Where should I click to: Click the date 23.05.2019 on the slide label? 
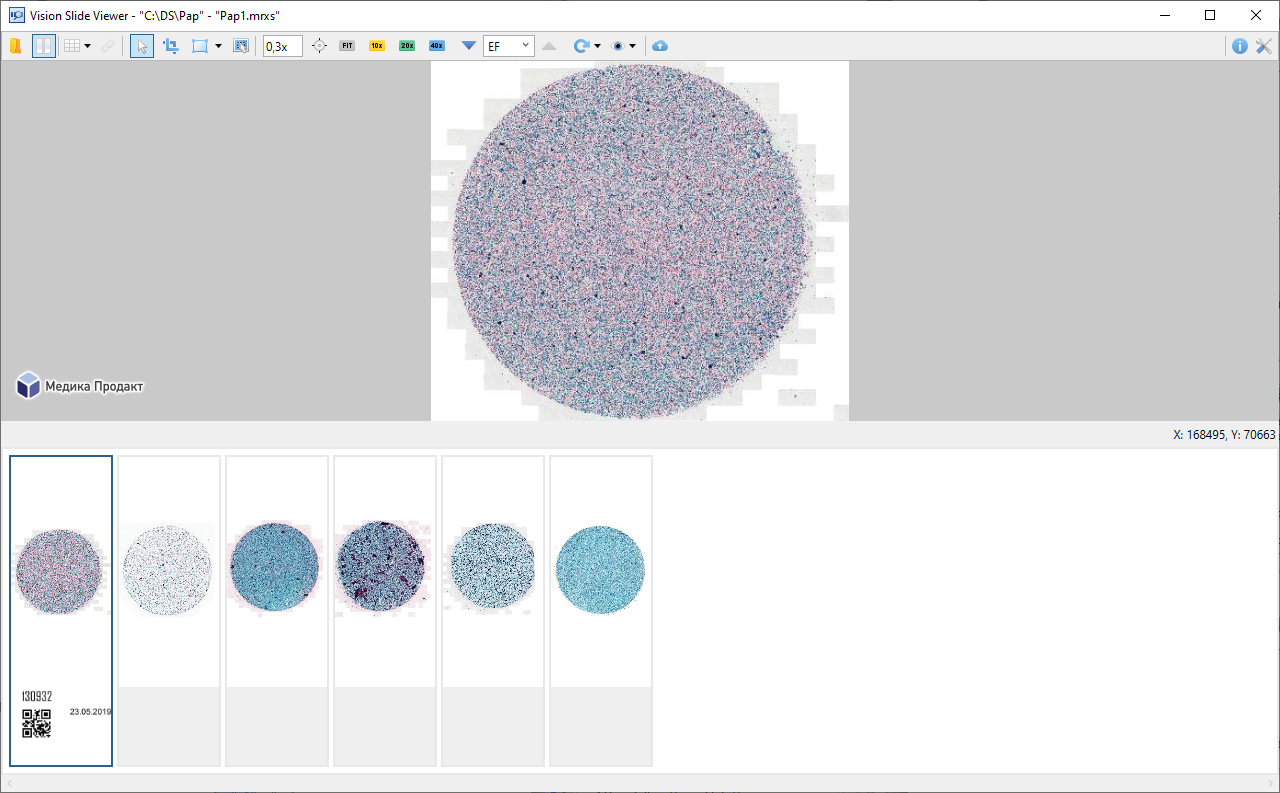91,712
